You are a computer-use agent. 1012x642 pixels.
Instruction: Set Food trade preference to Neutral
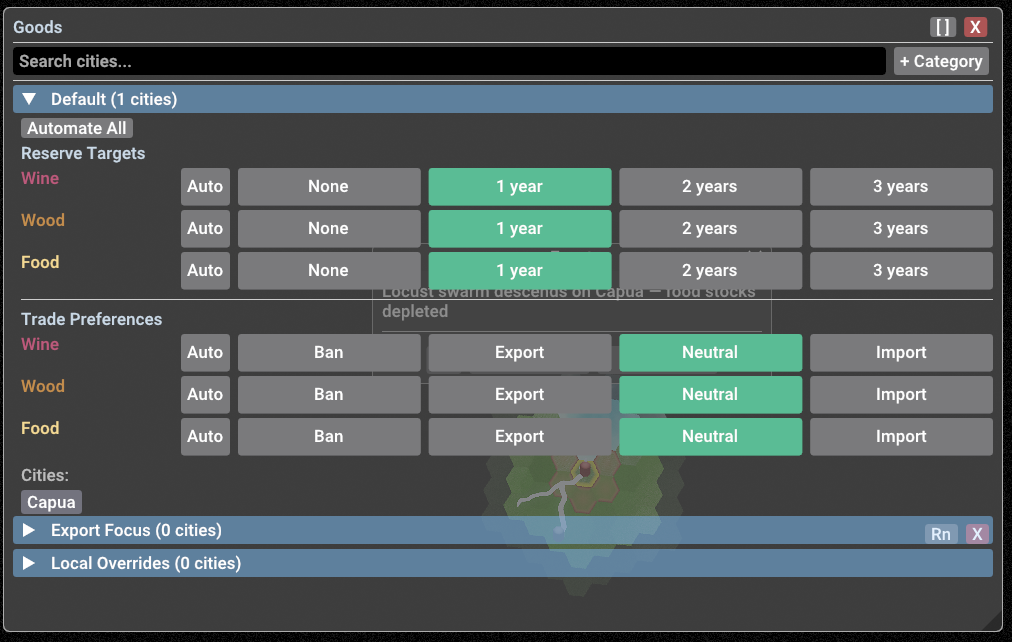pos(711,437)
